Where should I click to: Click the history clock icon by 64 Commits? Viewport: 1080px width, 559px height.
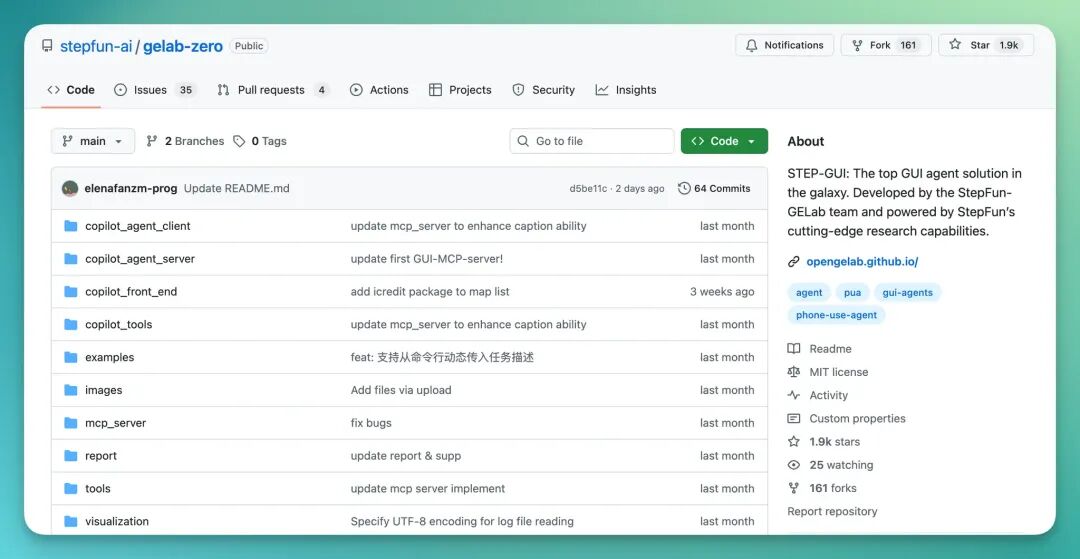point(684,188)
